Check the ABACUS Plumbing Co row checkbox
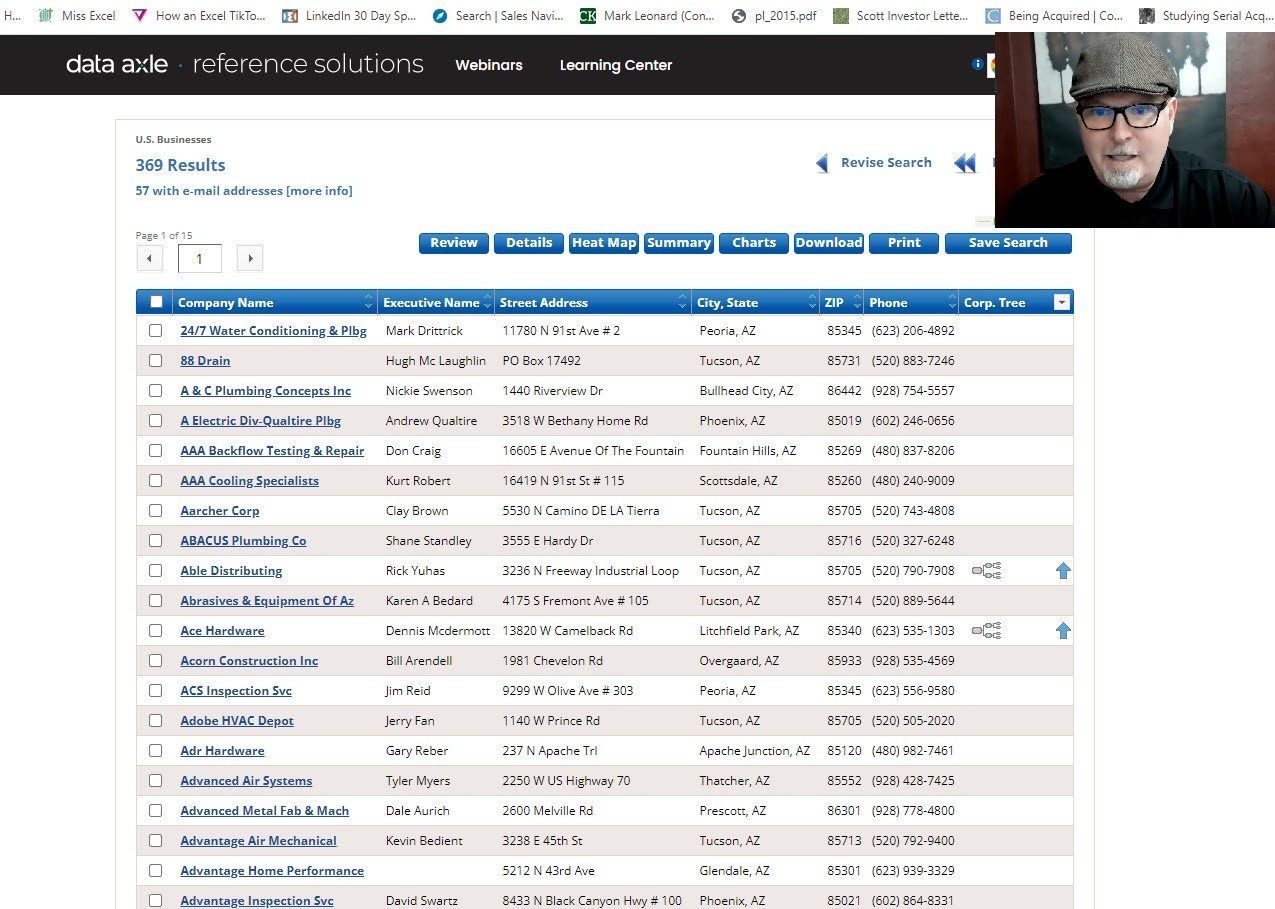Viewport: 1275px width, 909px height. coord(155,541)
